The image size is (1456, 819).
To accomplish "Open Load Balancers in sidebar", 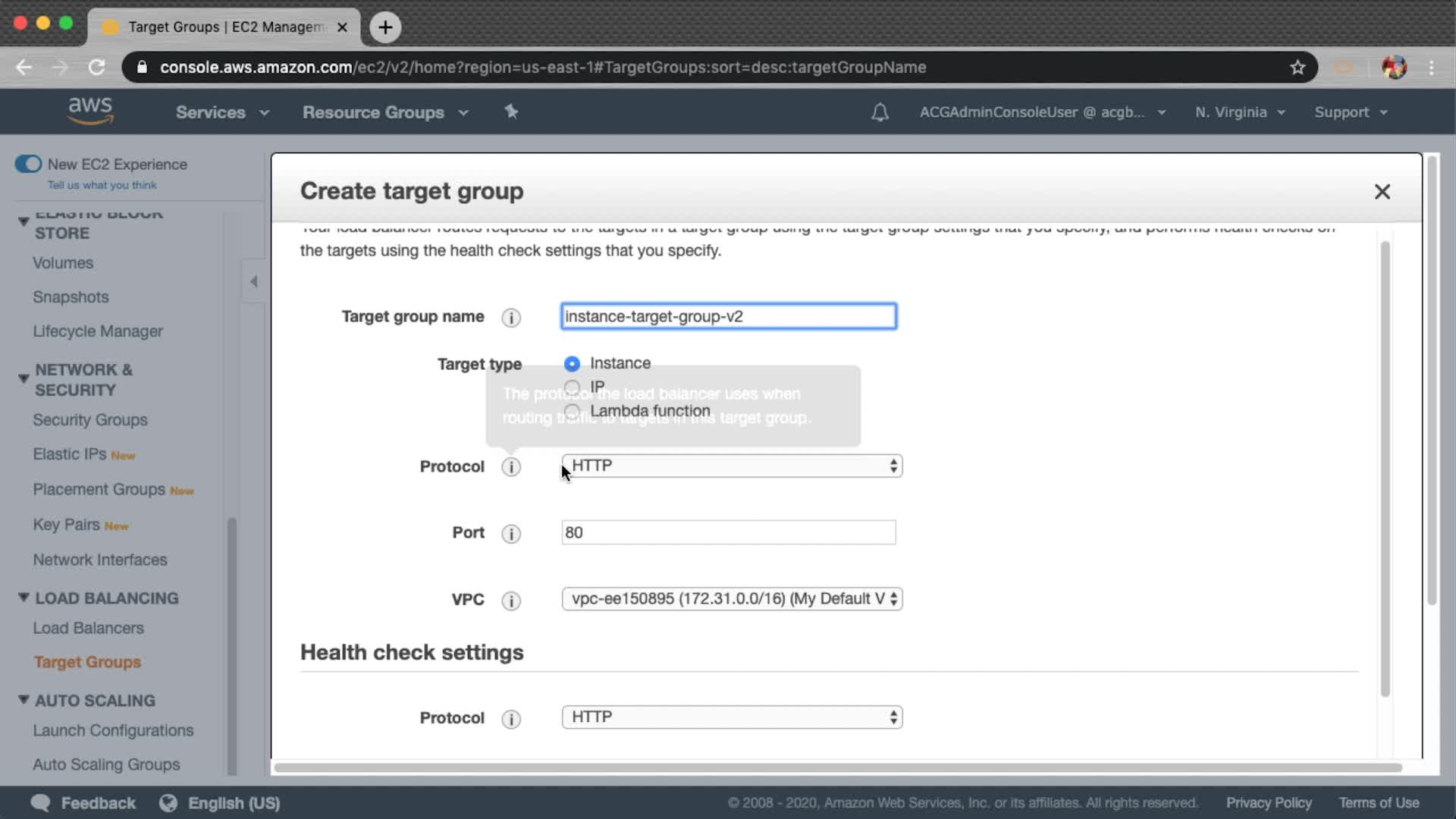I will pos(88,628).
